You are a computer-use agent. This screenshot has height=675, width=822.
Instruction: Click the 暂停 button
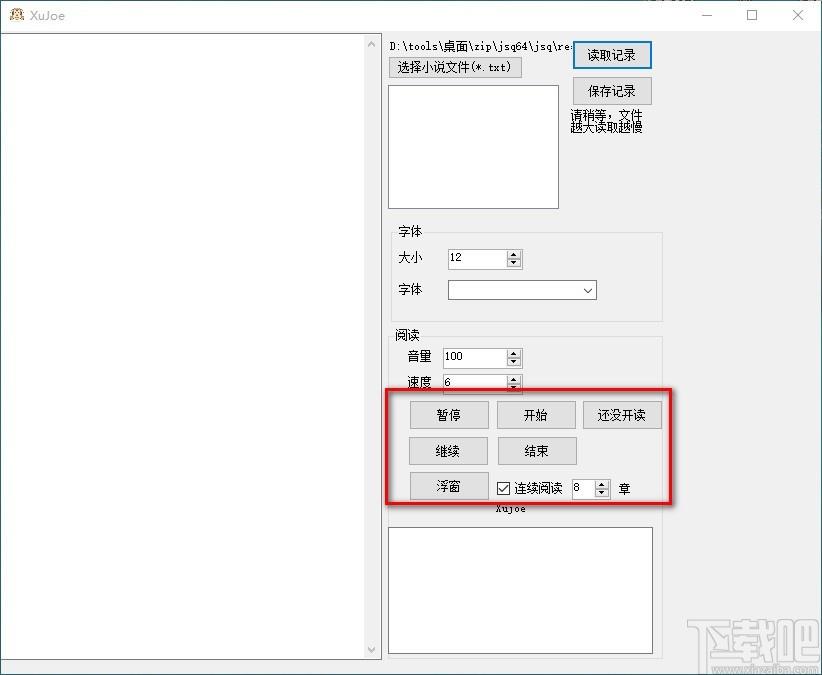[449, 415]
